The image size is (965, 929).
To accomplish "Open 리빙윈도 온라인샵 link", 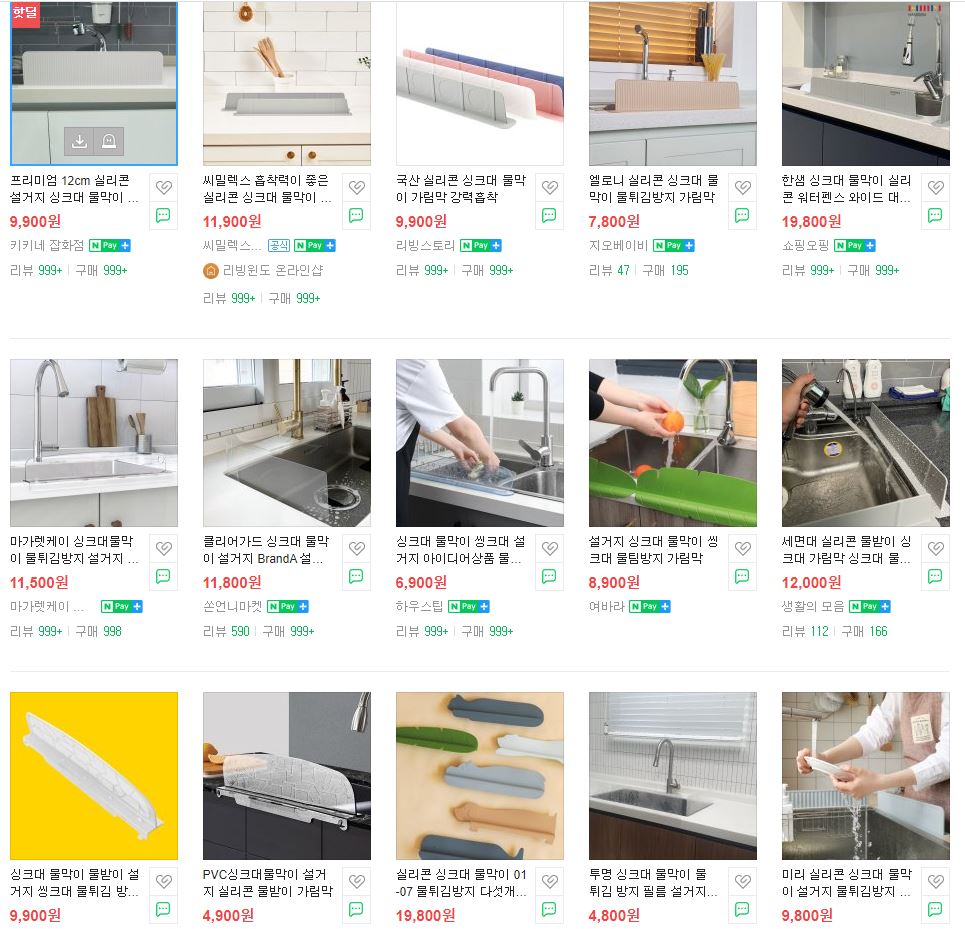I will (x=273, y=270).
